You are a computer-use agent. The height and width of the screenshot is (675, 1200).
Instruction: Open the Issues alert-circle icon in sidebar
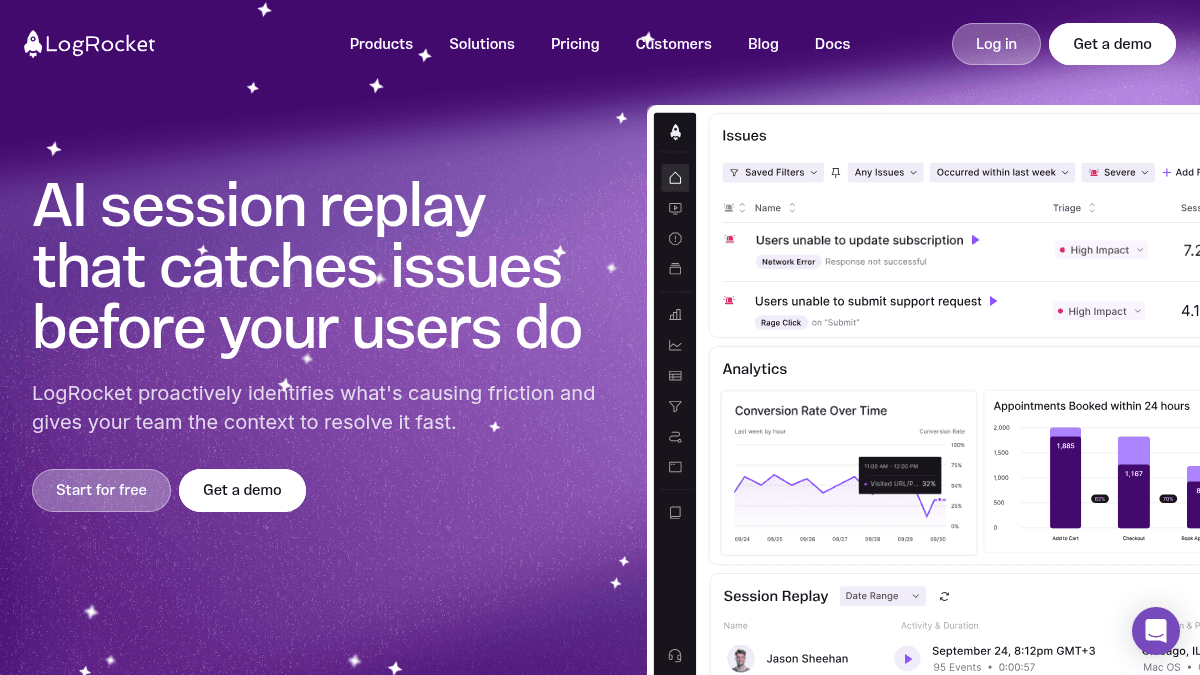pyautogui.click(x=675, y=239)
